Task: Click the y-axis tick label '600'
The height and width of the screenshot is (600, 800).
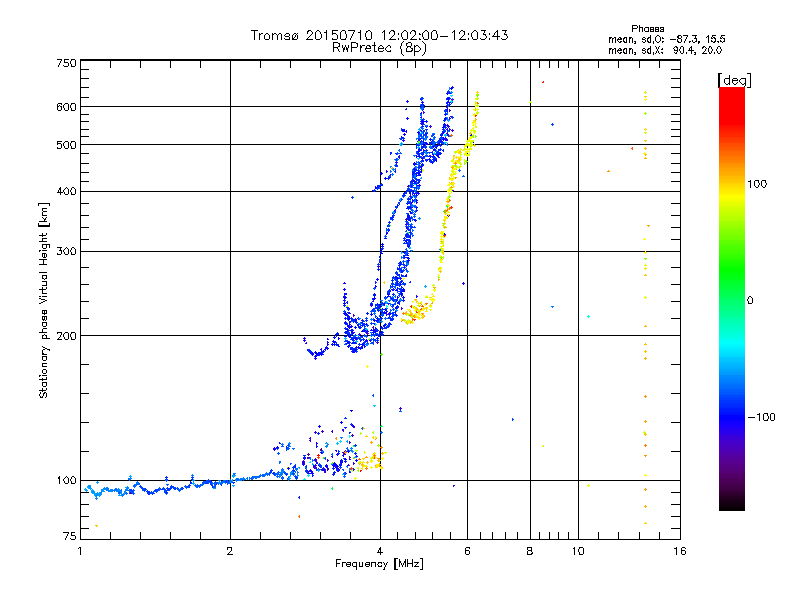Action: point(66,107)
